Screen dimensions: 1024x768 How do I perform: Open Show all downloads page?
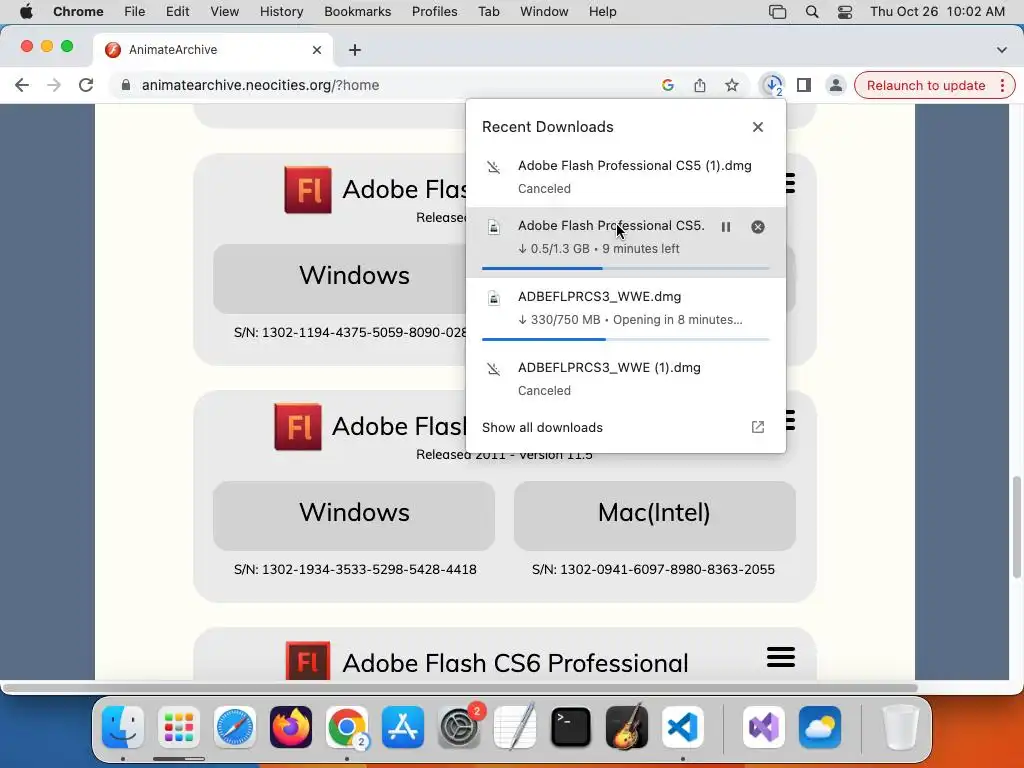pyautogui.click(x=542, y=427)
